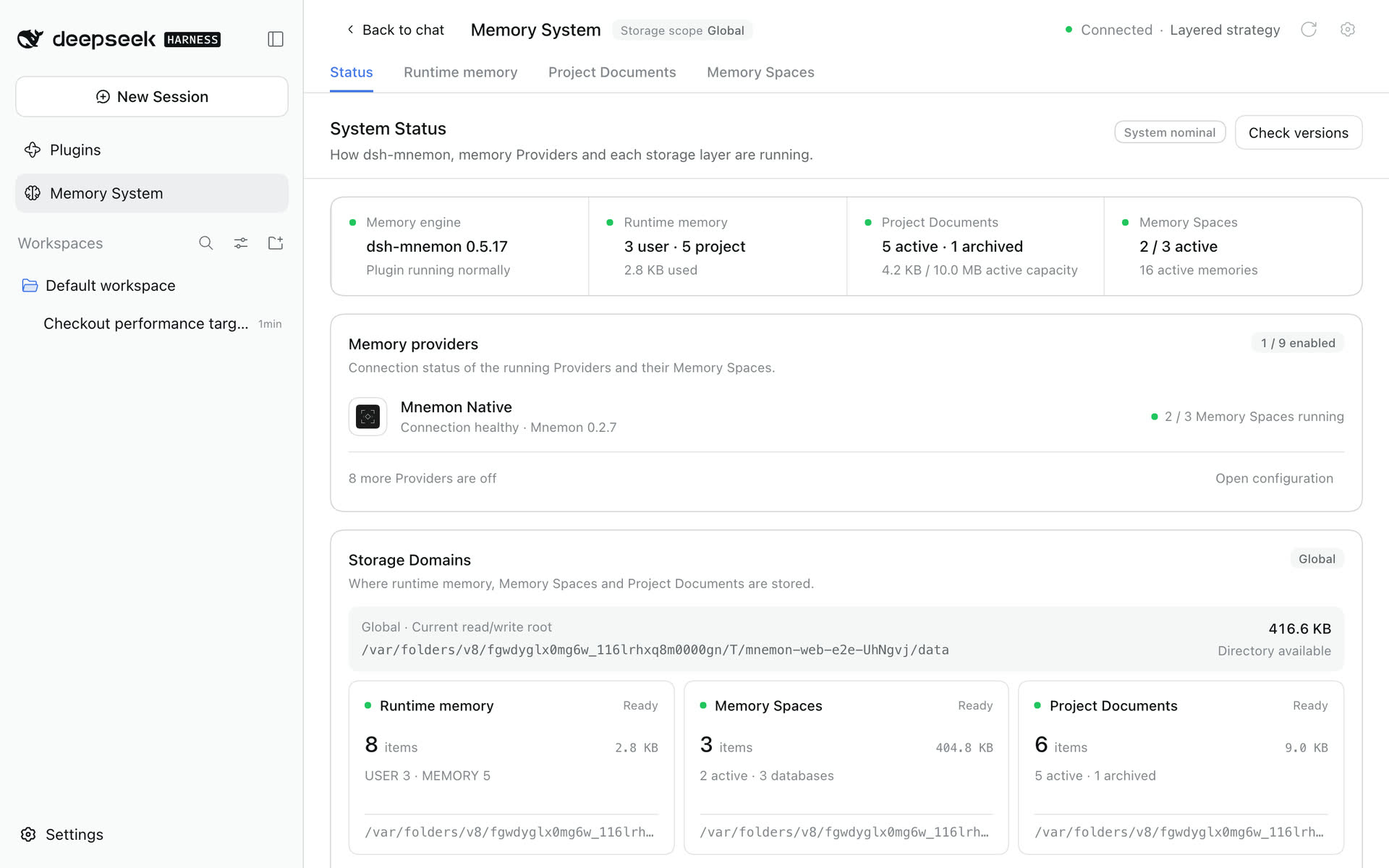Click the Memory System brain icon in the sidebar

(33, 193)
